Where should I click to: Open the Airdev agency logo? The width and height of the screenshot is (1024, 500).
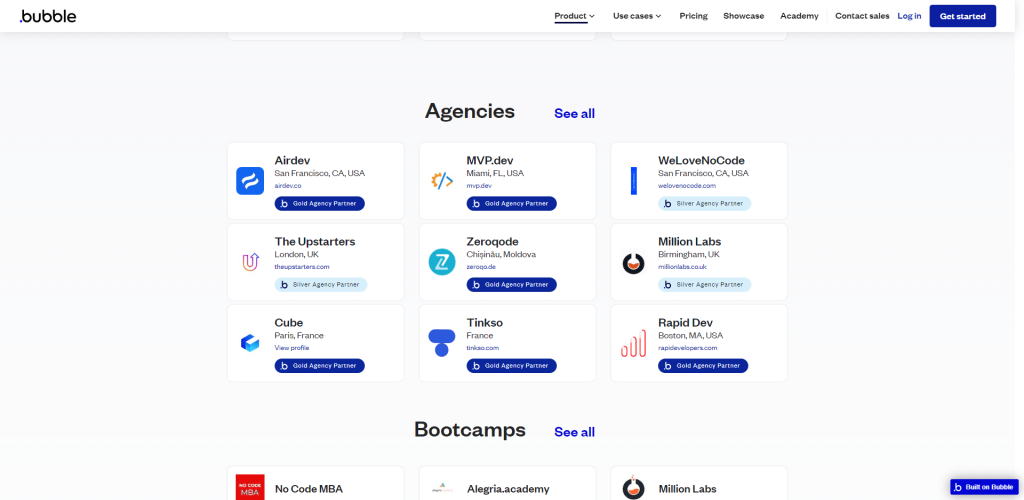[249, 181]
